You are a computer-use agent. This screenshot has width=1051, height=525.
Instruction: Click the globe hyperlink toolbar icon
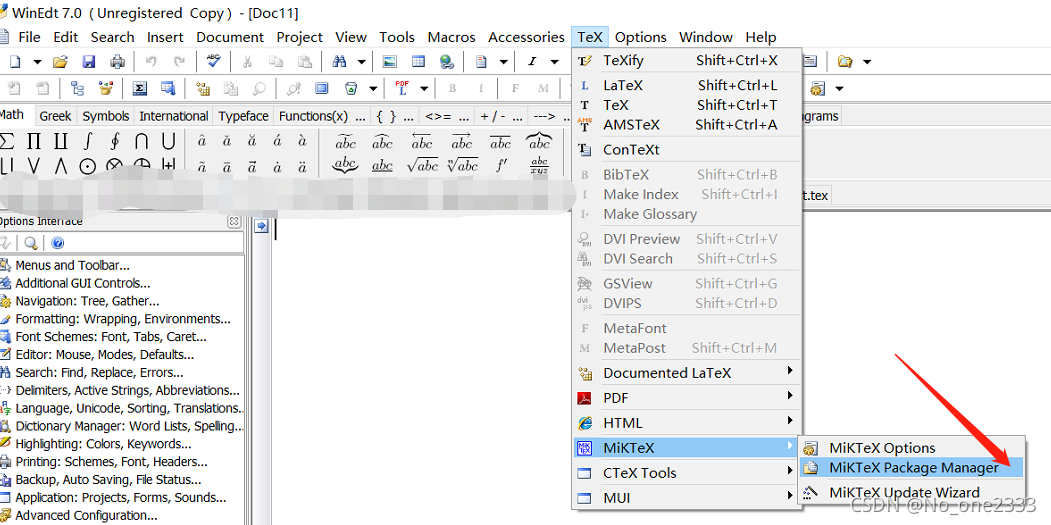click(447, 62)
